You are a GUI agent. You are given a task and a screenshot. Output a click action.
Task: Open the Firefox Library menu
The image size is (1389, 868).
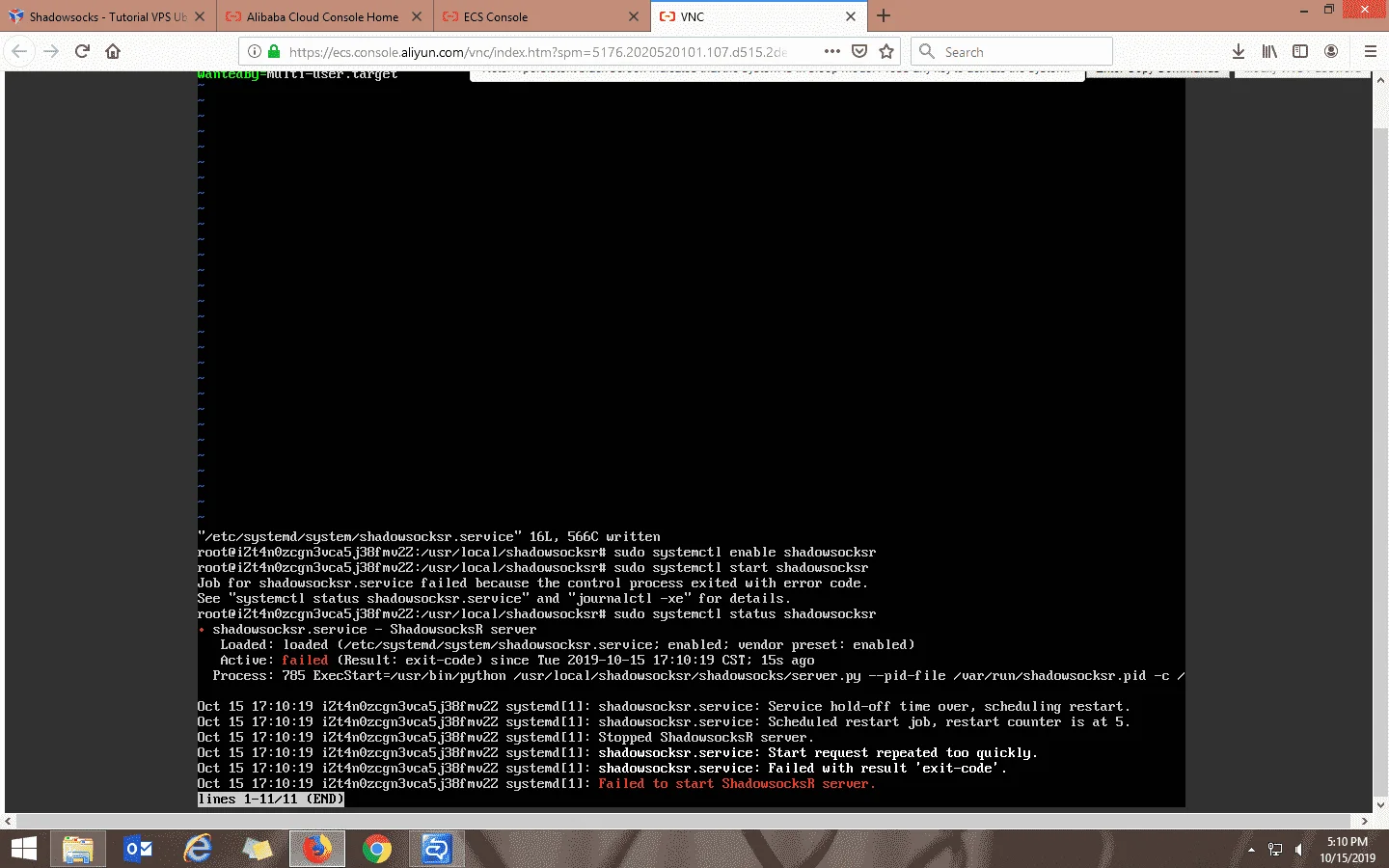(x=1269, y=51)
